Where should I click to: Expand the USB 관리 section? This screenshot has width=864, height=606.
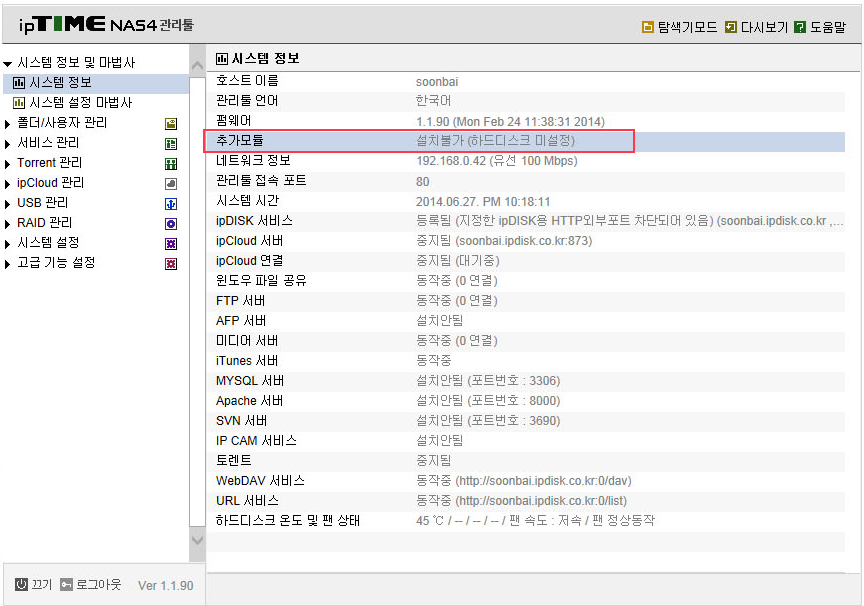pos(7,204)
